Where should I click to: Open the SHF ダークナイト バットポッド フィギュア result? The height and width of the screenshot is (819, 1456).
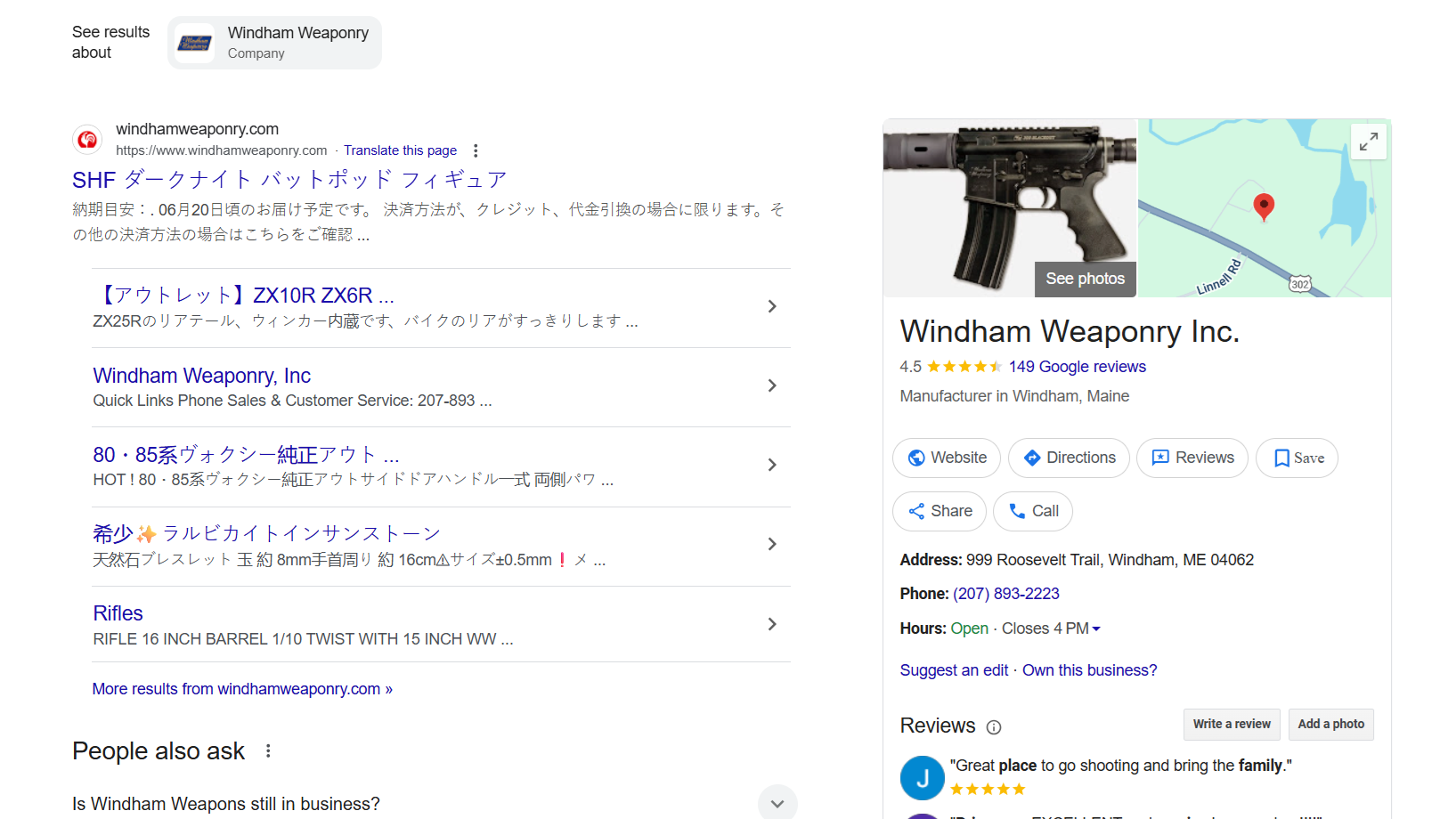(289, 180)
